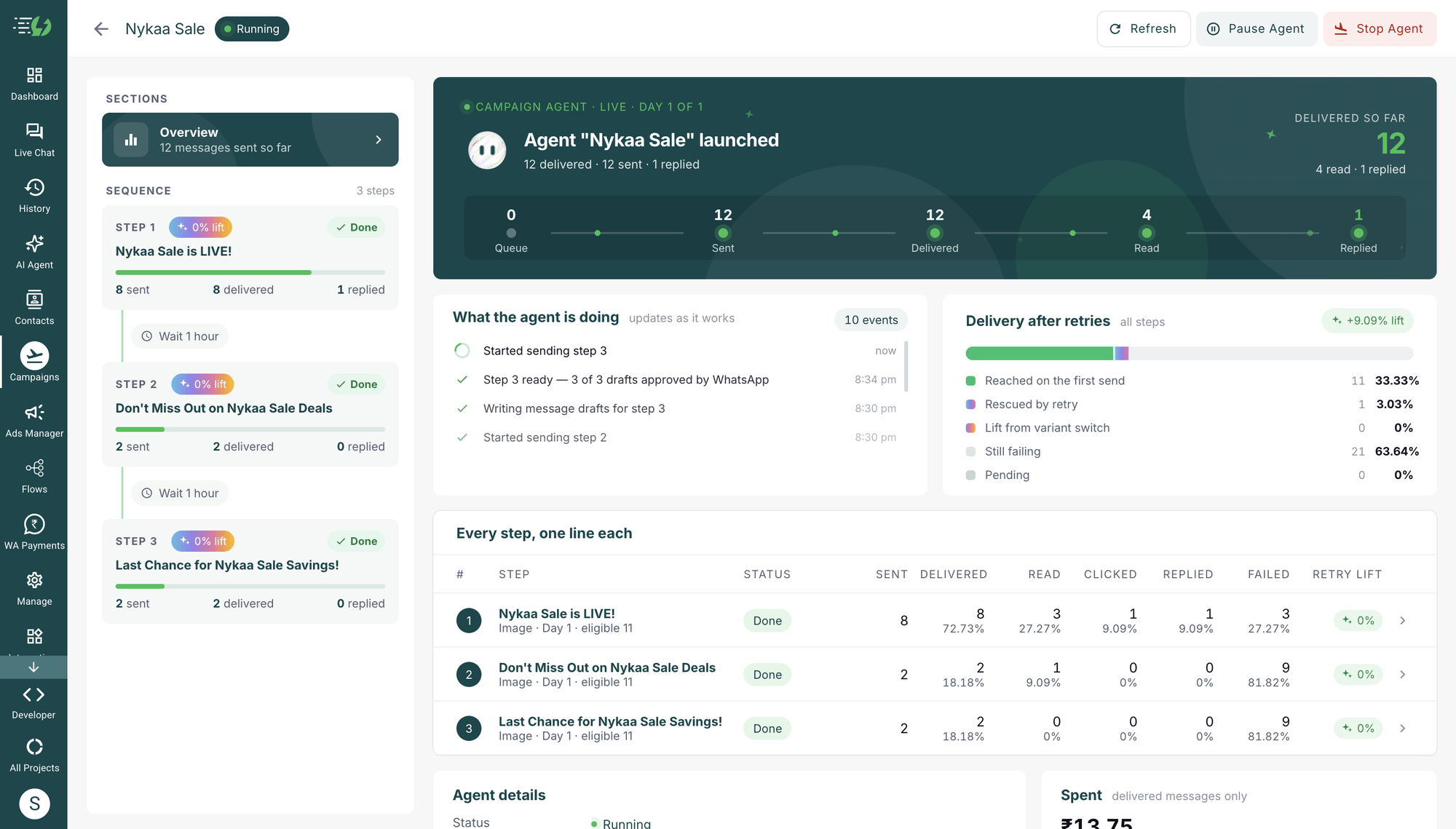Open 'Nykaa Sale is LIVE!' table link
This screenshot has height=829, width=1456.
(556, 614)
